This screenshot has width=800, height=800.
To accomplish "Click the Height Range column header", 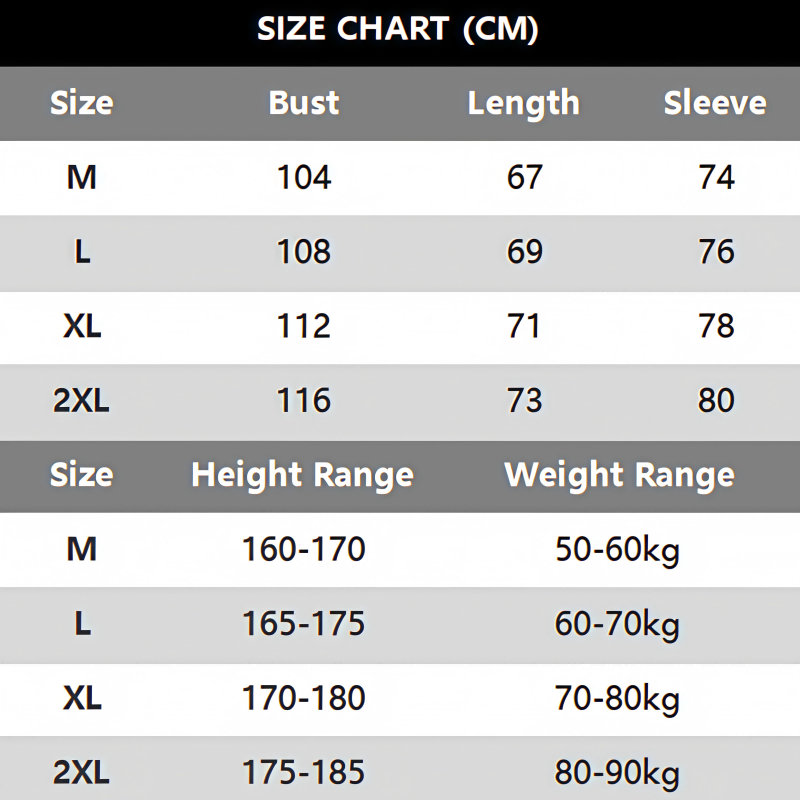I will tap(302, 475).
